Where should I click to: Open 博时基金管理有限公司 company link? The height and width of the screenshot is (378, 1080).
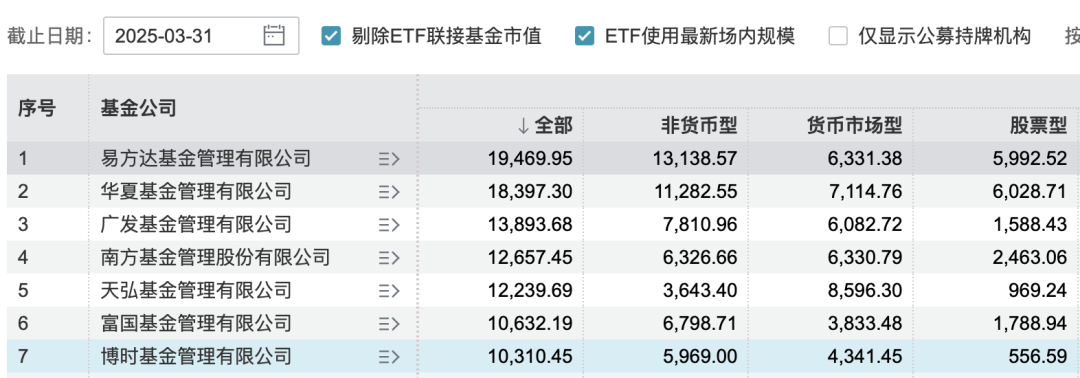[196, 356]
